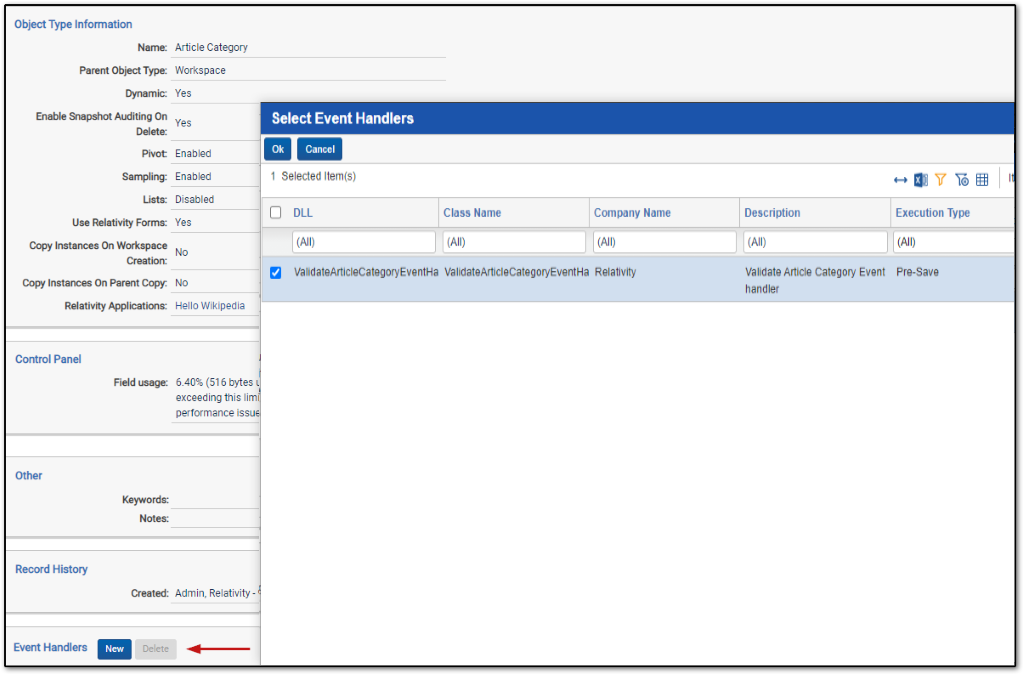1024x675 pixels.
Task: Export the list to Excel
Action: click(920, 180)
